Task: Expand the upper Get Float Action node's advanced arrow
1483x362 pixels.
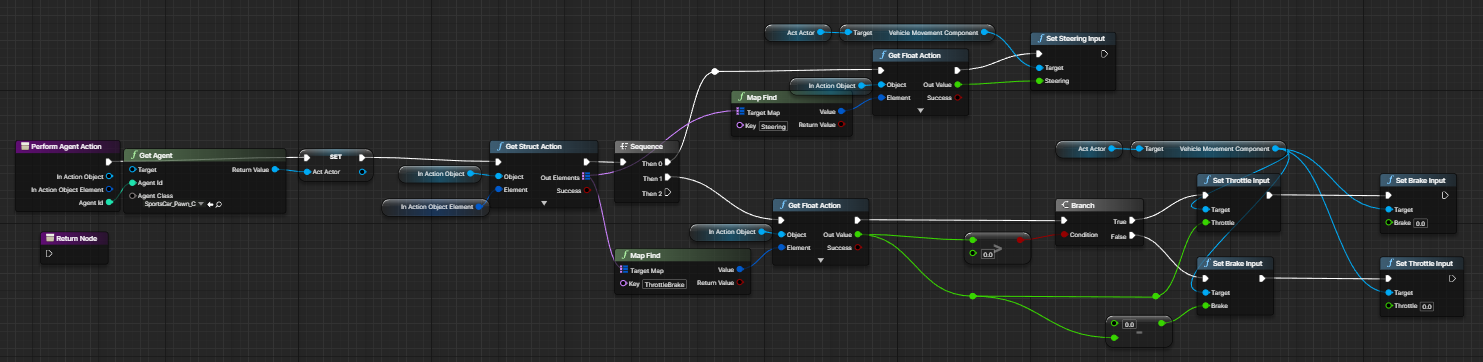Action: click(920, 111)
